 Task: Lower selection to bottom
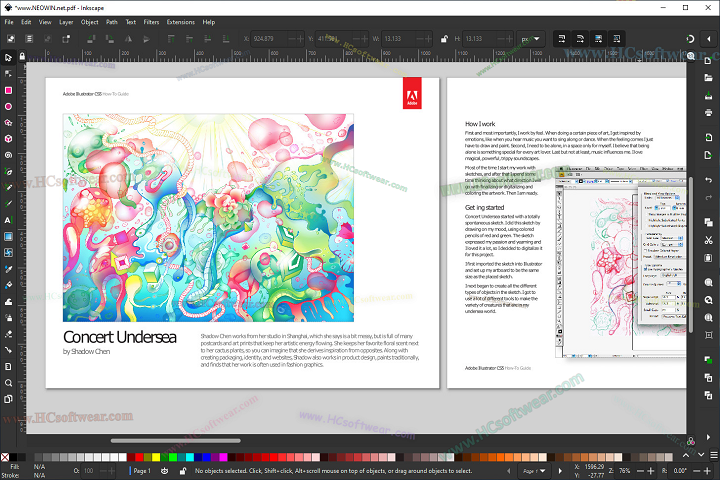point(226,39)
